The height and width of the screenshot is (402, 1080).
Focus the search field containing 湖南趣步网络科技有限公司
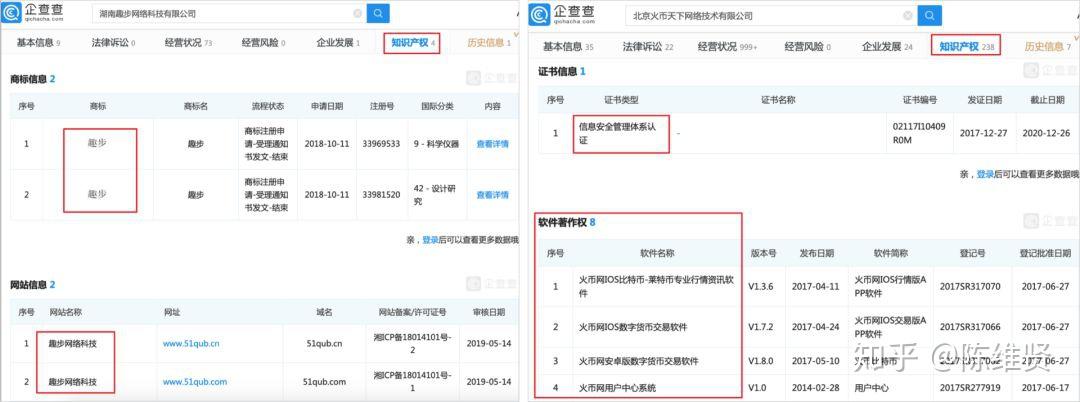point(229,13)
